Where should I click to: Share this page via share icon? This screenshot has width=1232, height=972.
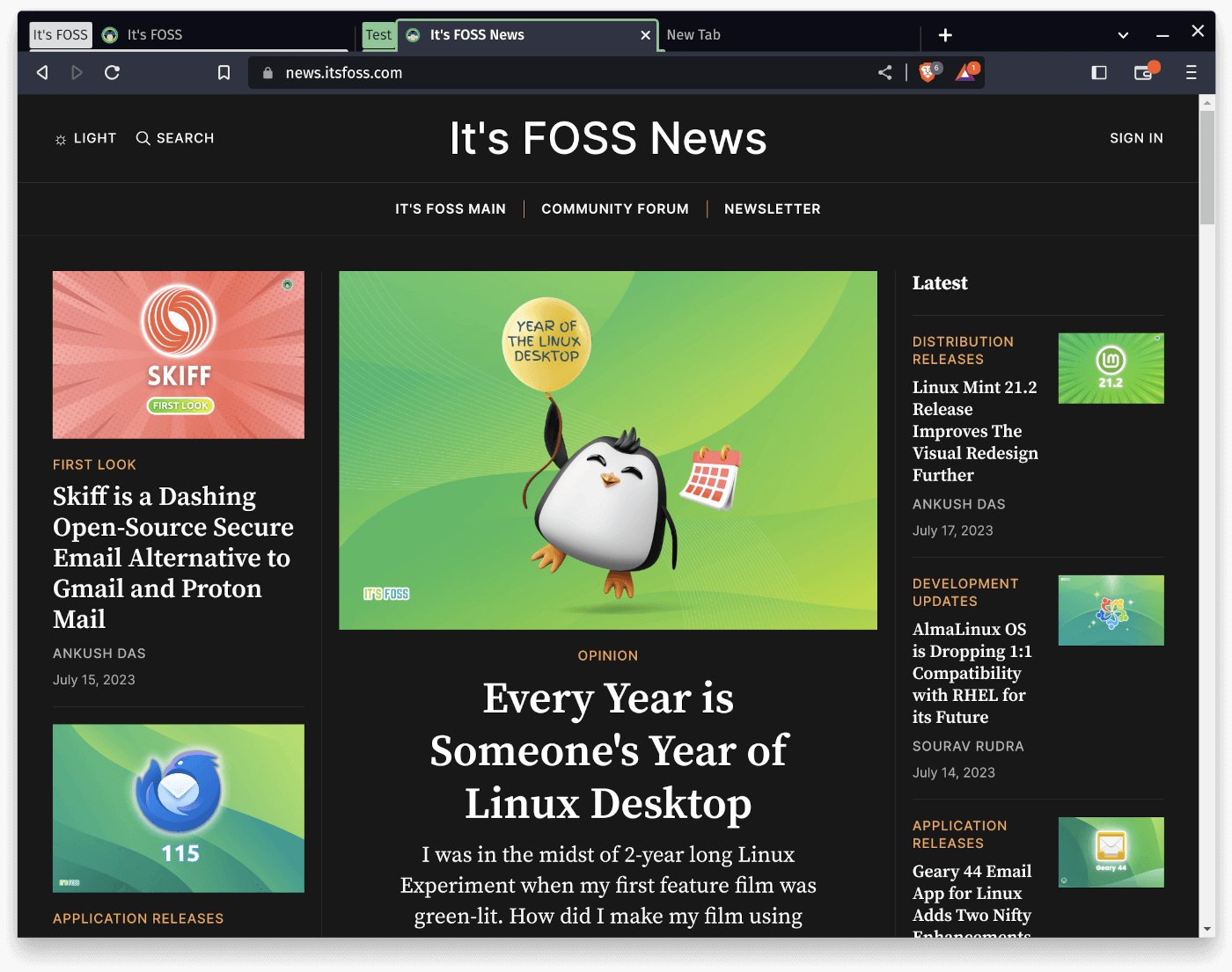tap(885, 73)
